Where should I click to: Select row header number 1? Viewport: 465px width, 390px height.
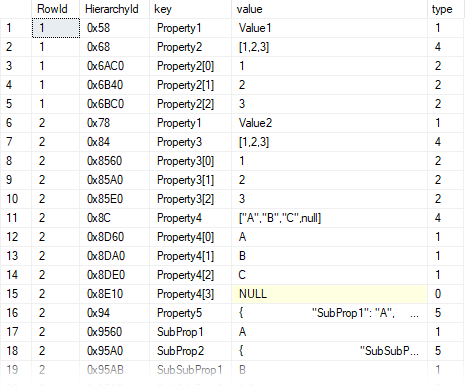16,28
